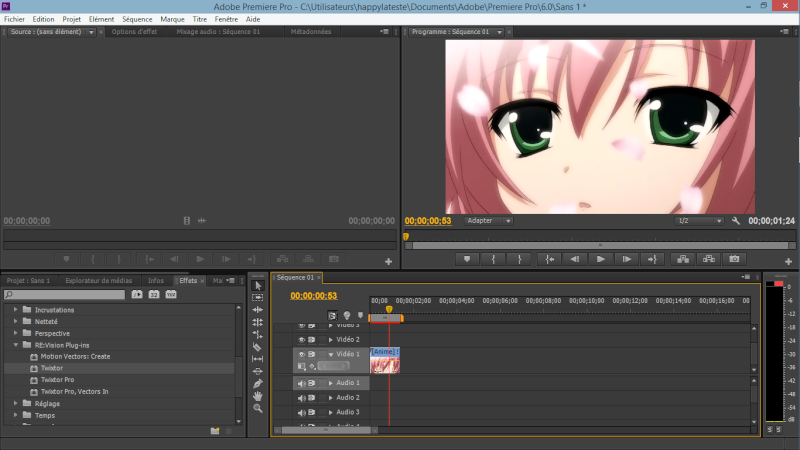Open the Fenêtre menu
800x450 pixels.
(226, 19)
